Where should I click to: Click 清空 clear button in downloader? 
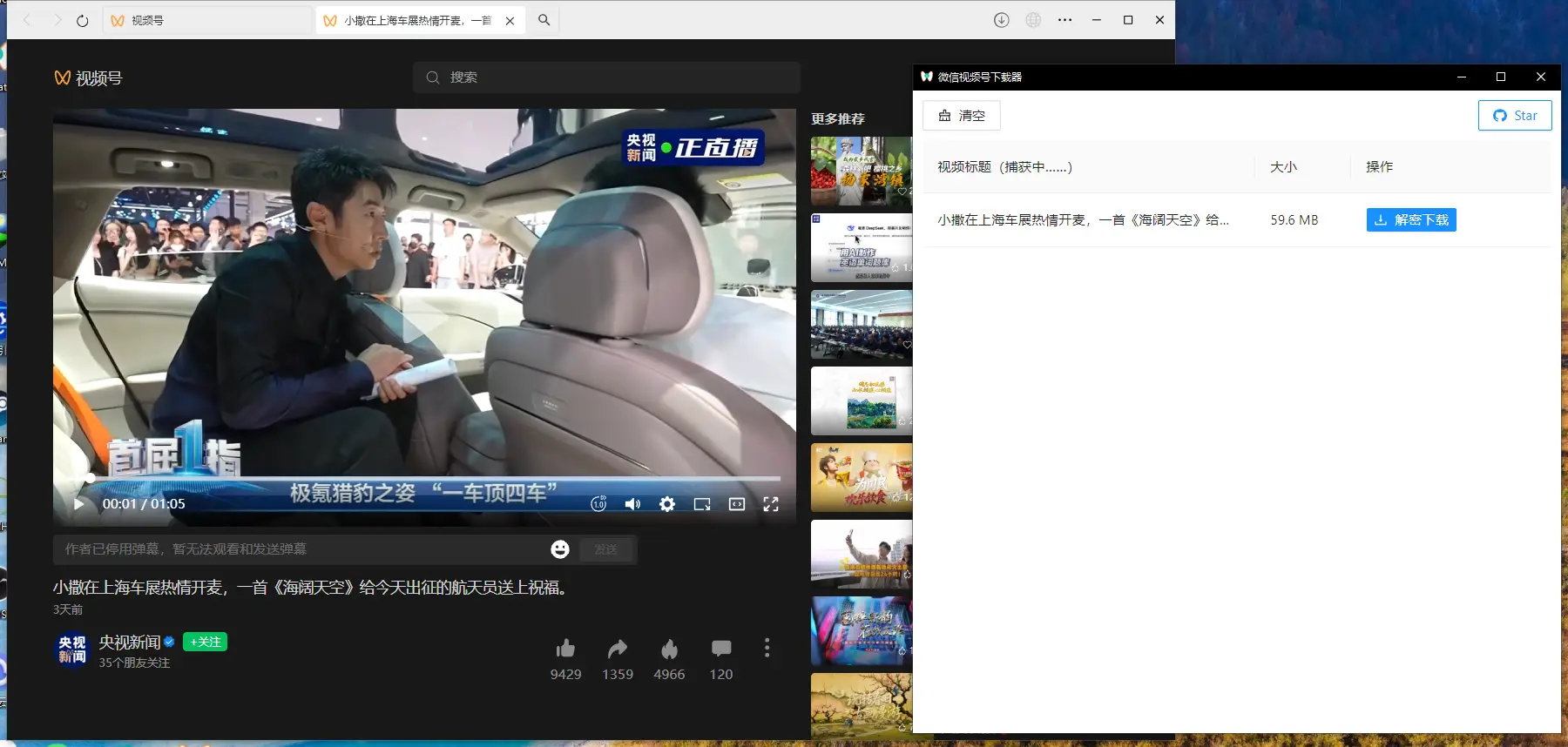962,116
